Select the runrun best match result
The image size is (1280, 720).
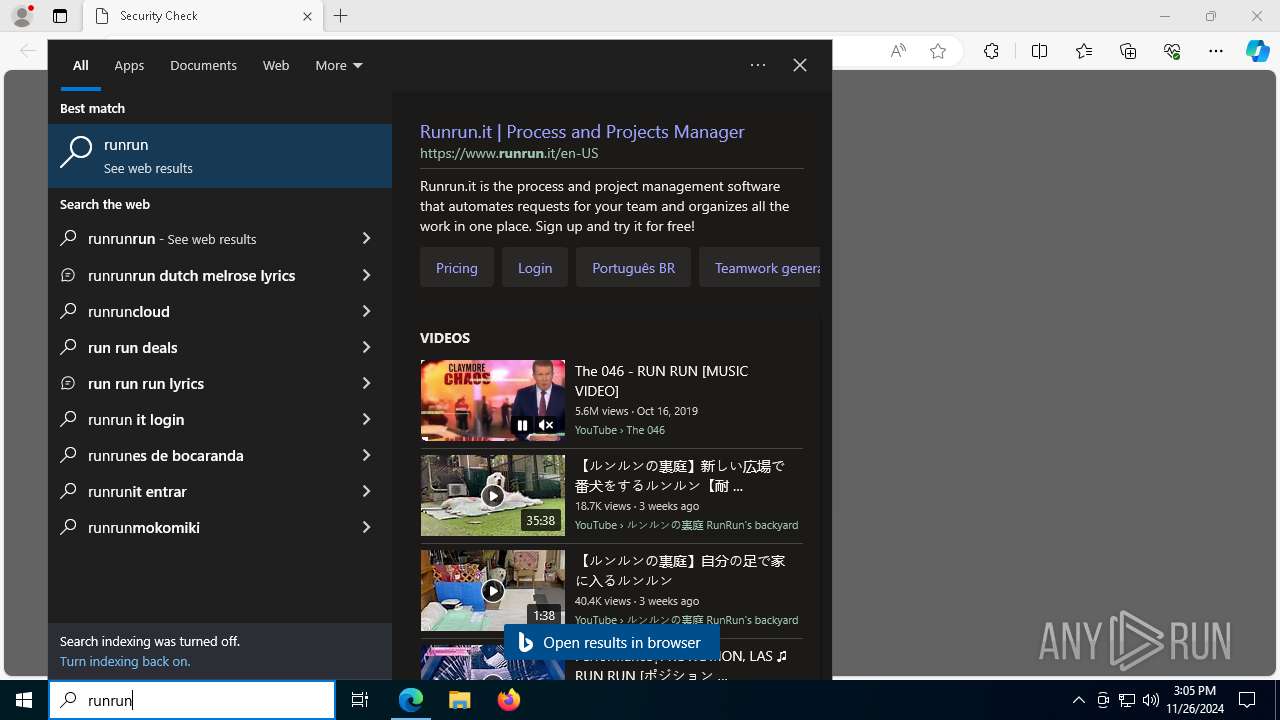click(x=220, y=156)
